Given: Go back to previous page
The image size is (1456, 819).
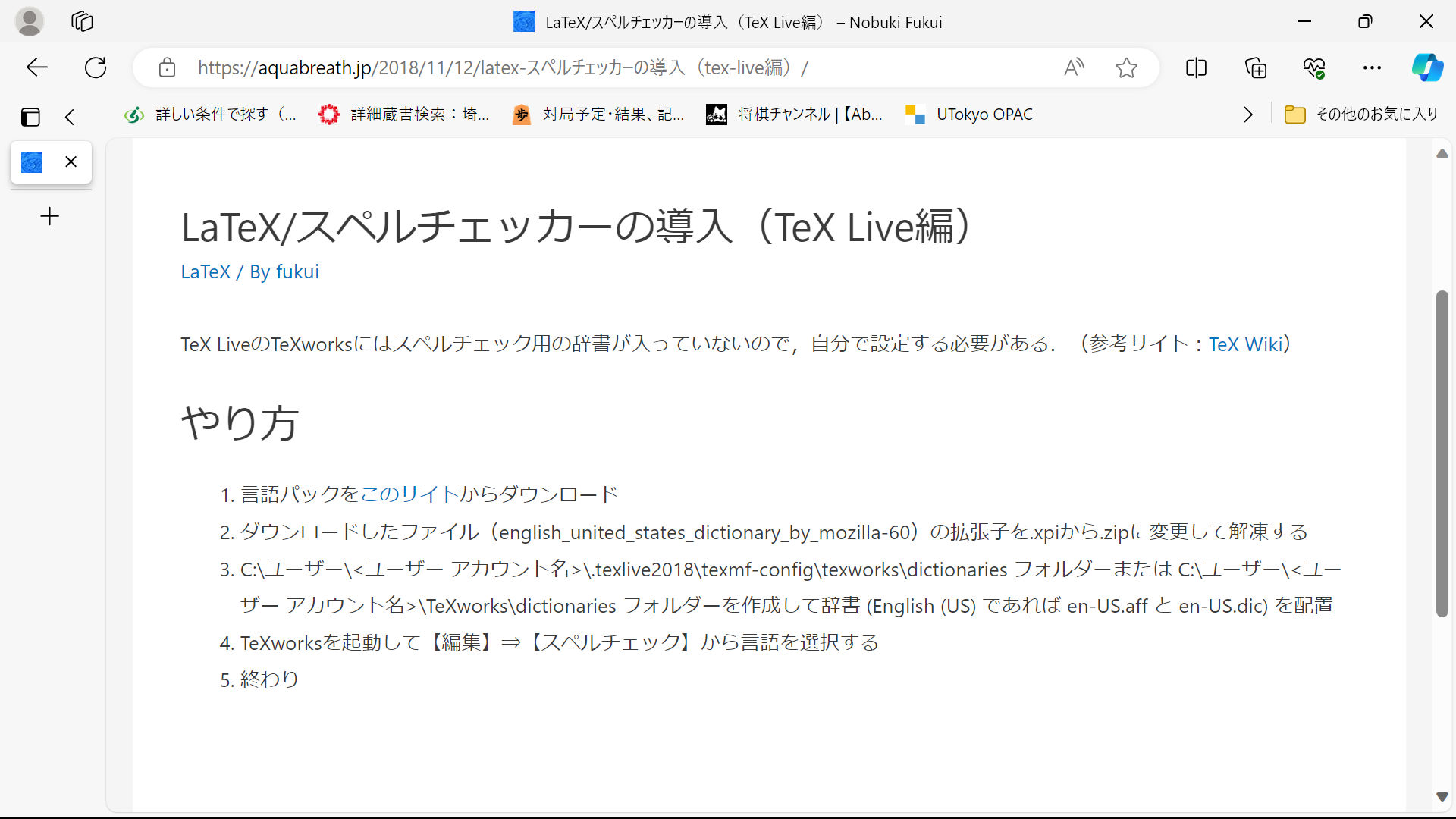Looking at the screenshot, I should tap(36, 67).
